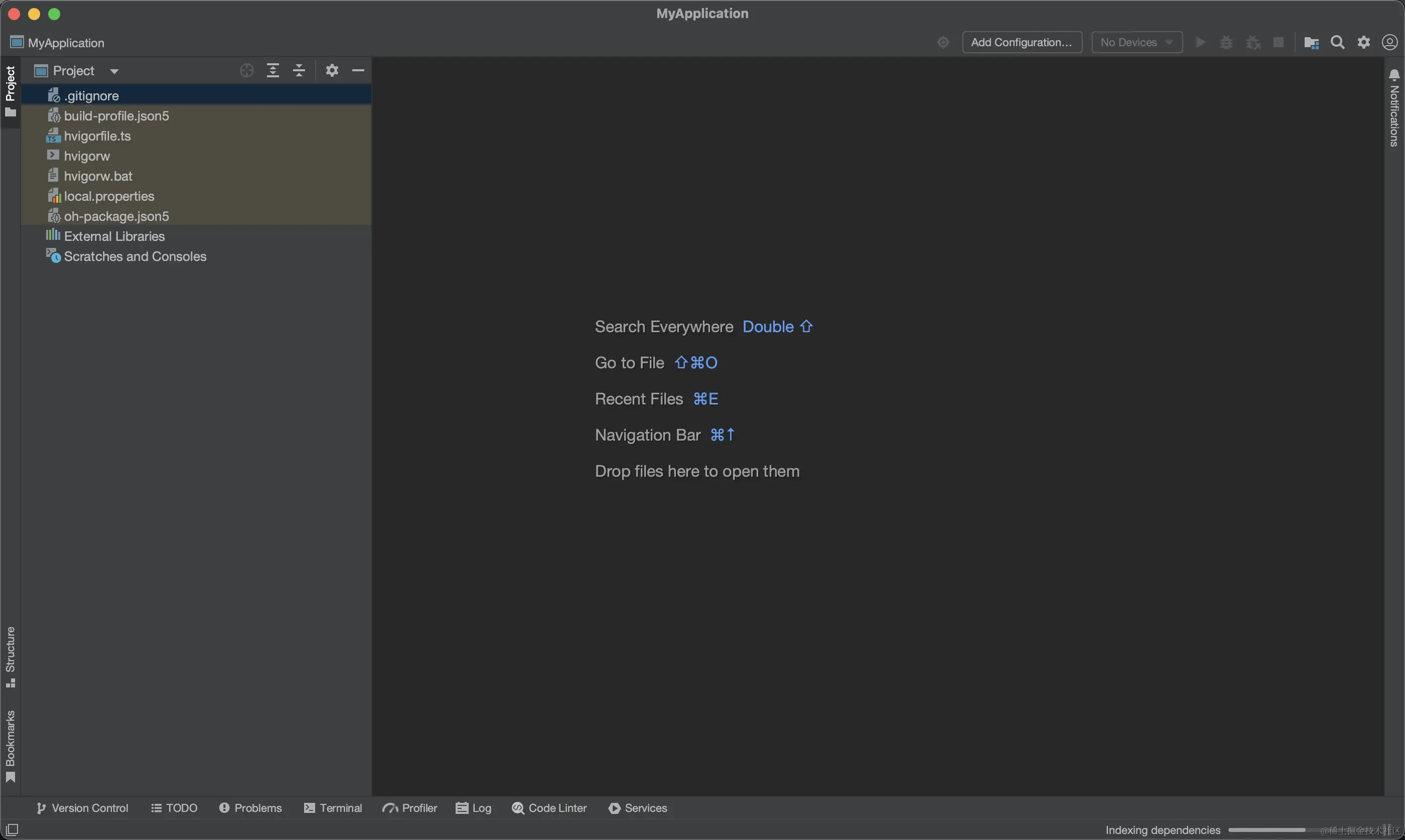Open IDE settings gear in toolbar

click(x=1364, y=43)
